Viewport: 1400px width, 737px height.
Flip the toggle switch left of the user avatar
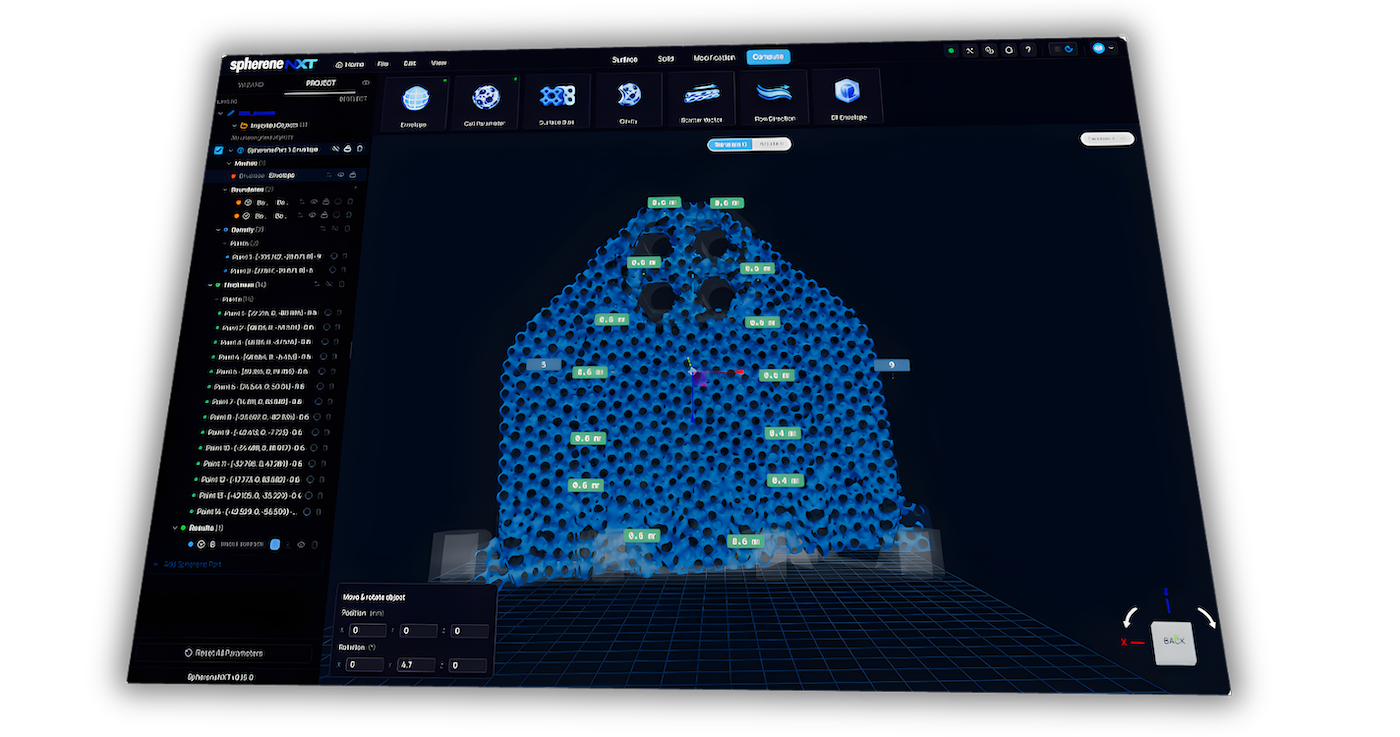[1063, 48]
